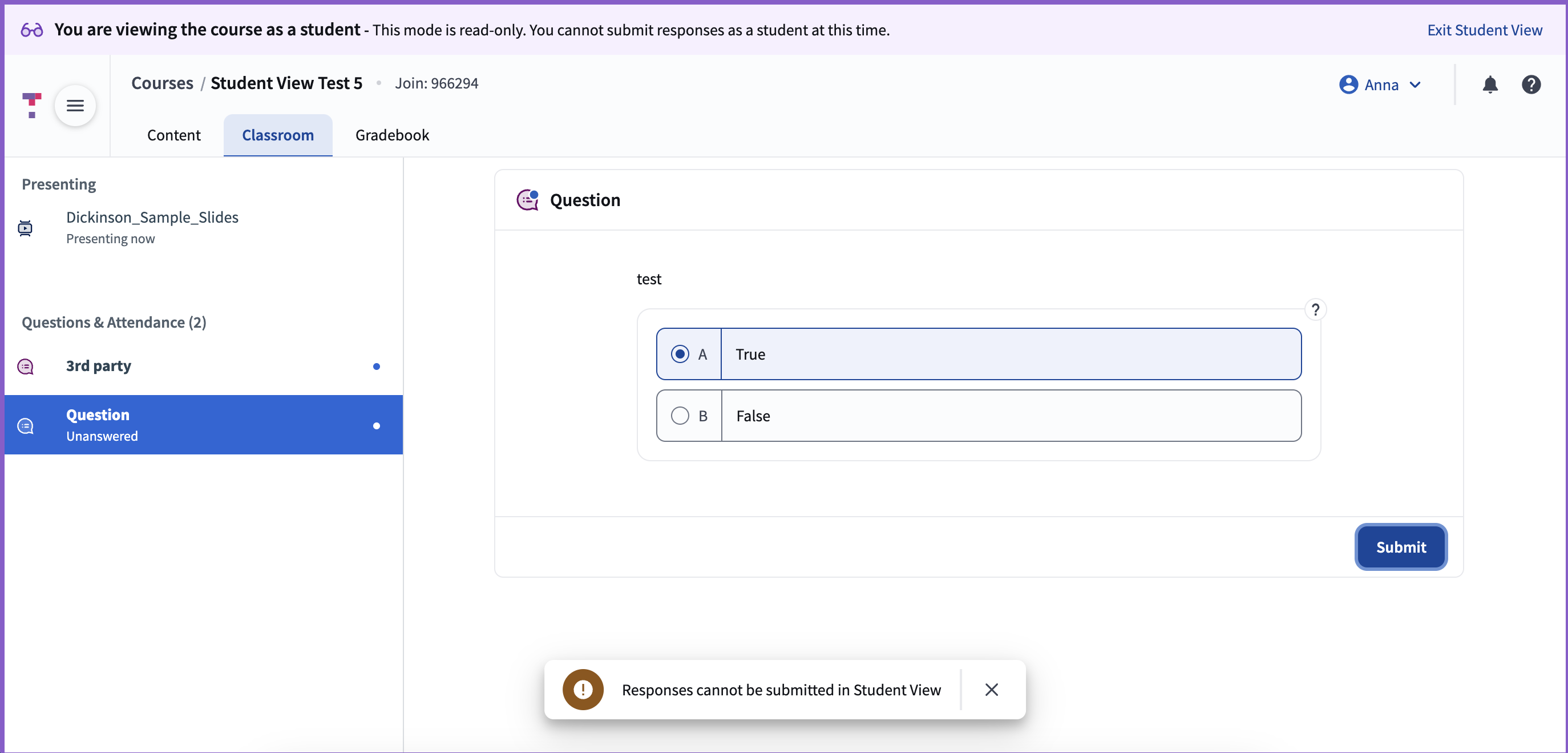1568x753 pixels.
Task: Click the Dickinson_Sample_Slides presentation icon
Action: pyautogui.click(x=26, y=228)
